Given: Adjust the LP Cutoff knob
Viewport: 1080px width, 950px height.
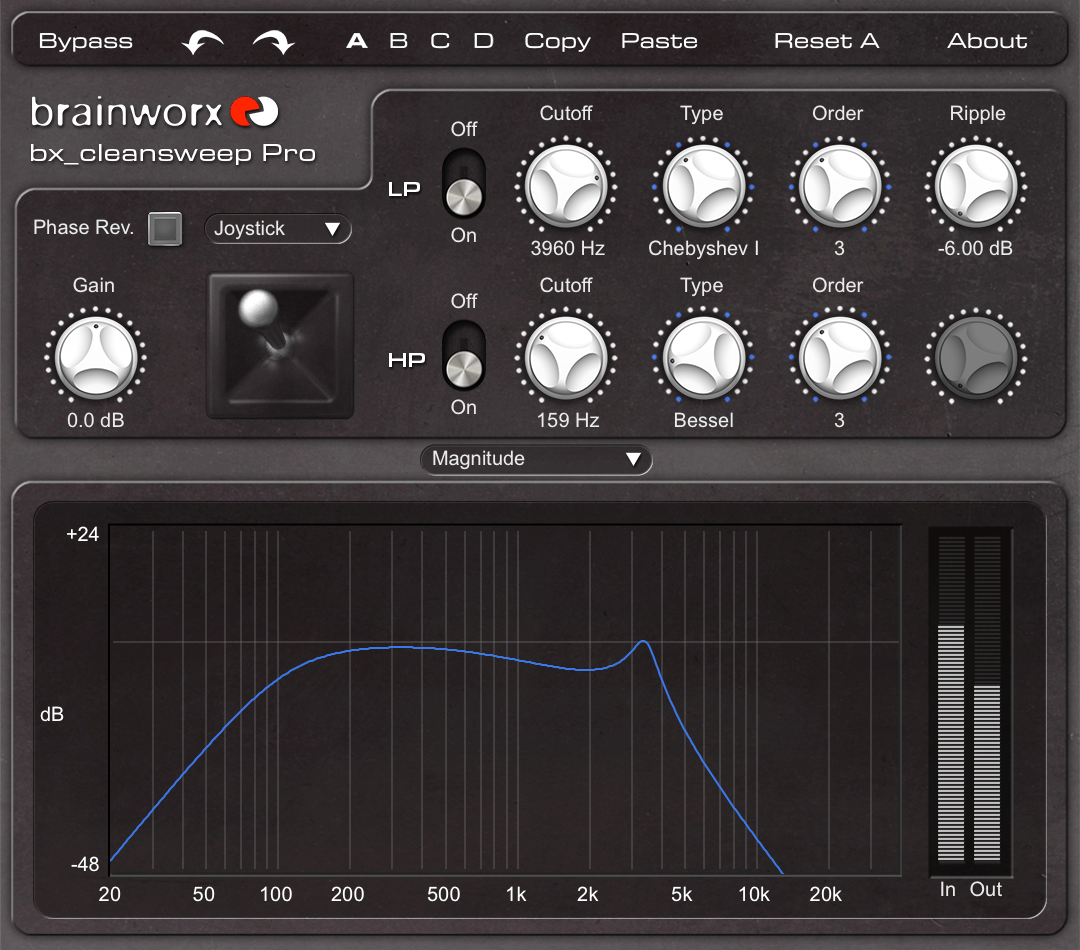Looking at the screenshot, I should (x=566, y=185).
